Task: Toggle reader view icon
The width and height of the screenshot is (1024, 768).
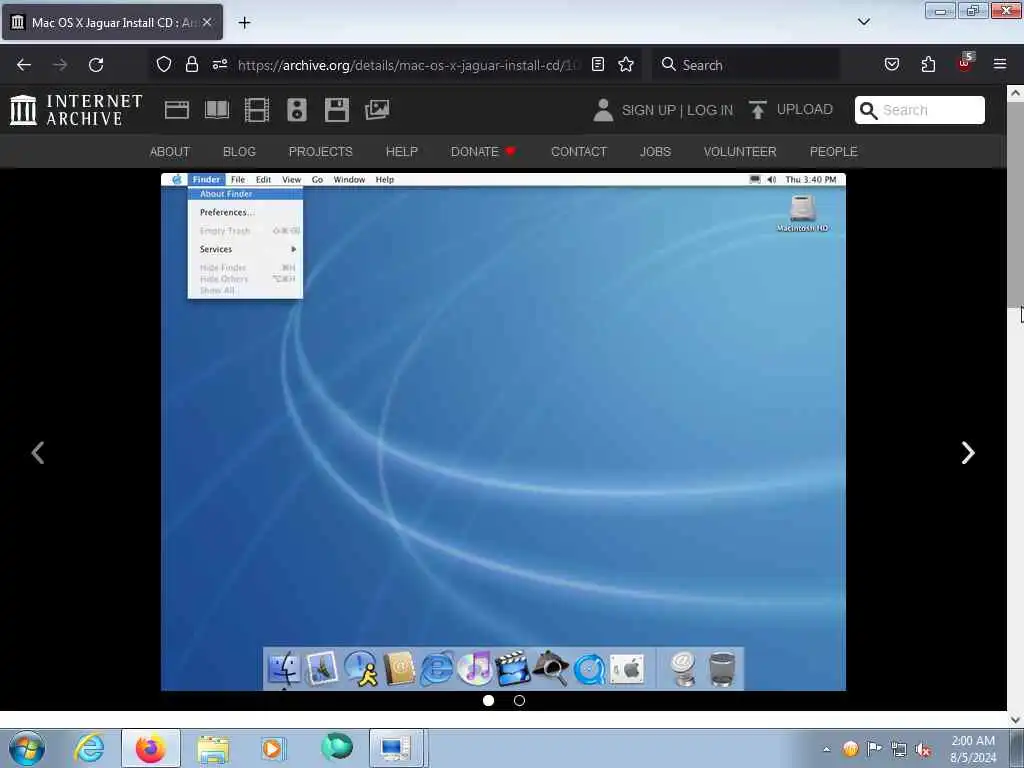Action: [x=598, y=64]
